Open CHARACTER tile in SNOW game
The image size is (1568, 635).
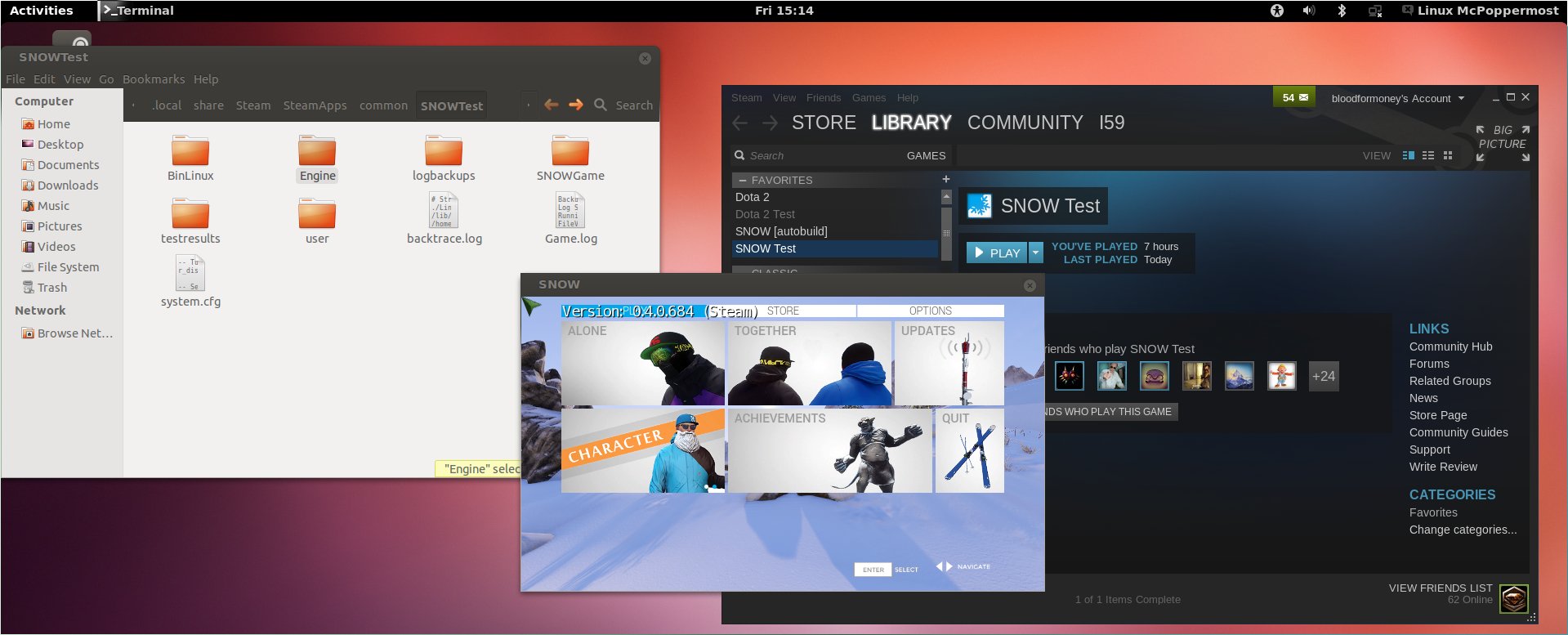click(x=643, y=450)
